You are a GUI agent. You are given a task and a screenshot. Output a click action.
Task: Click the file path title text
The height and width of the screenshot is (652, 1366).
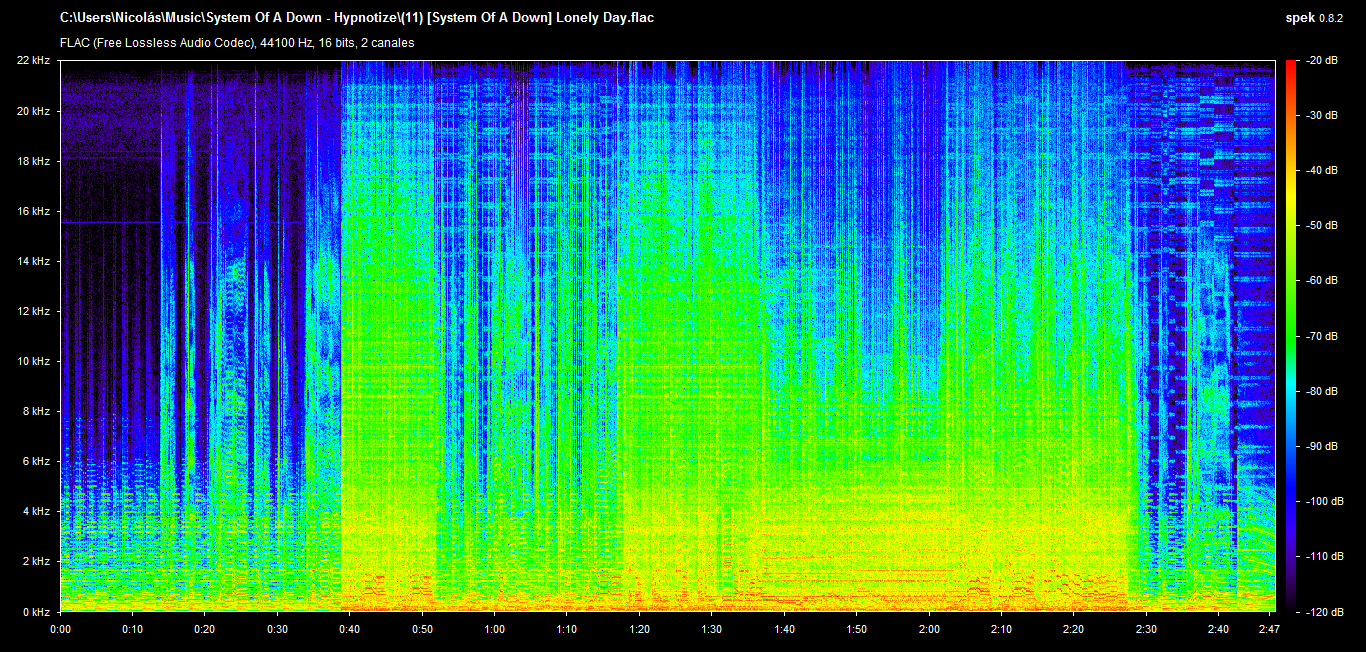357,18
